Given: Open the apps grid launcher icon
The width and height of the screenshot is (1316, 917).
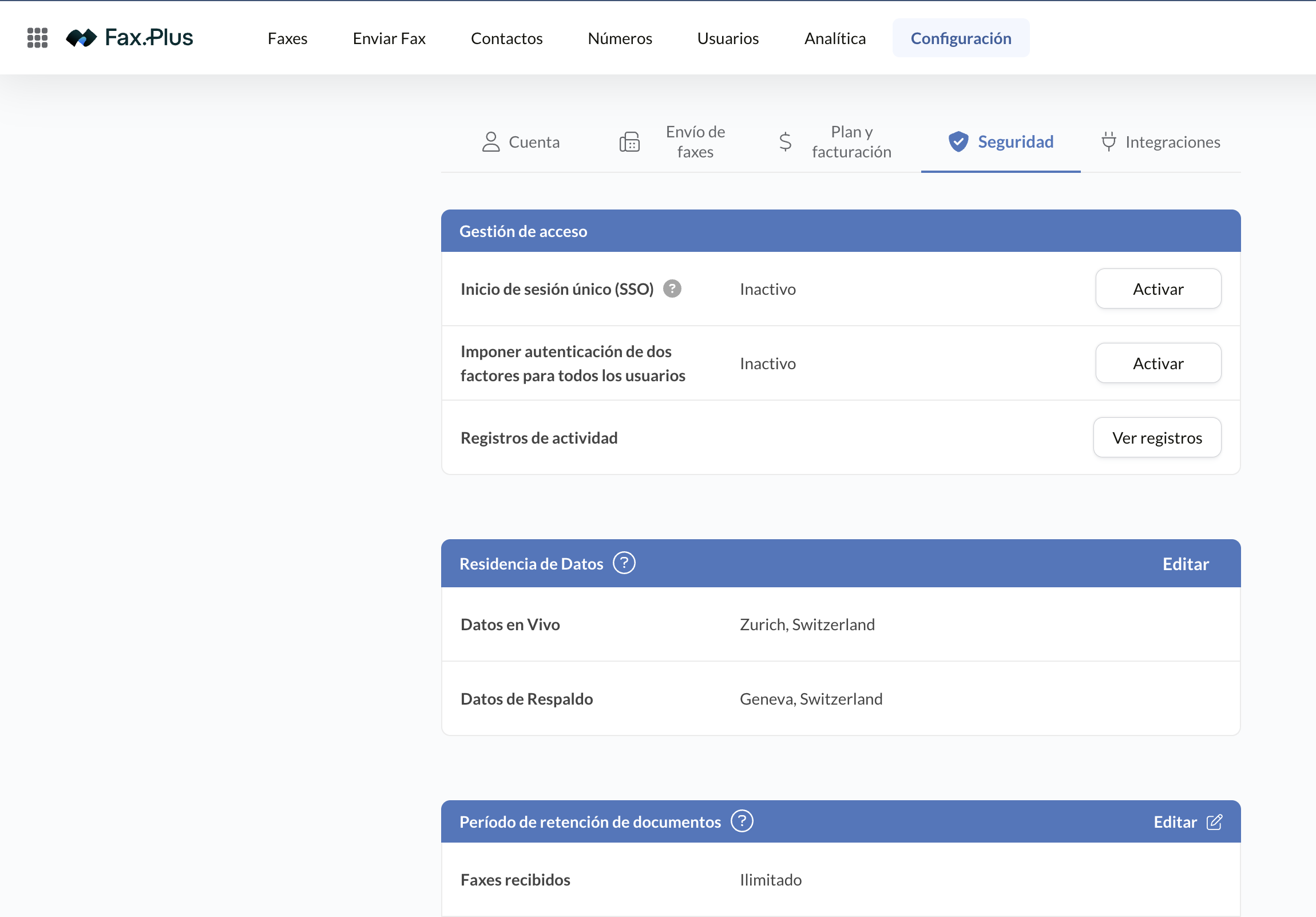Looking at the screenshot, I should [x=37, y=38].
